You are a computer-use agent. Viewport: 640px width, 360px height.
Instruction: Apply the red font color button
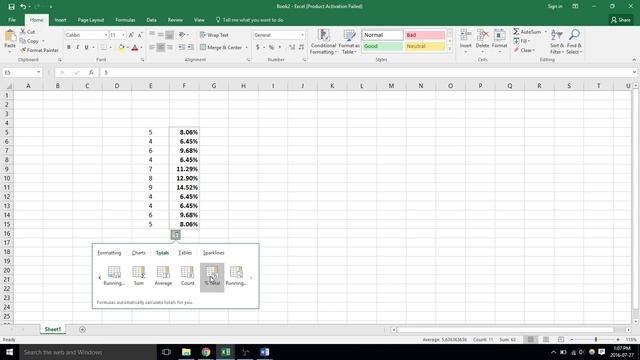click(135, 48)
